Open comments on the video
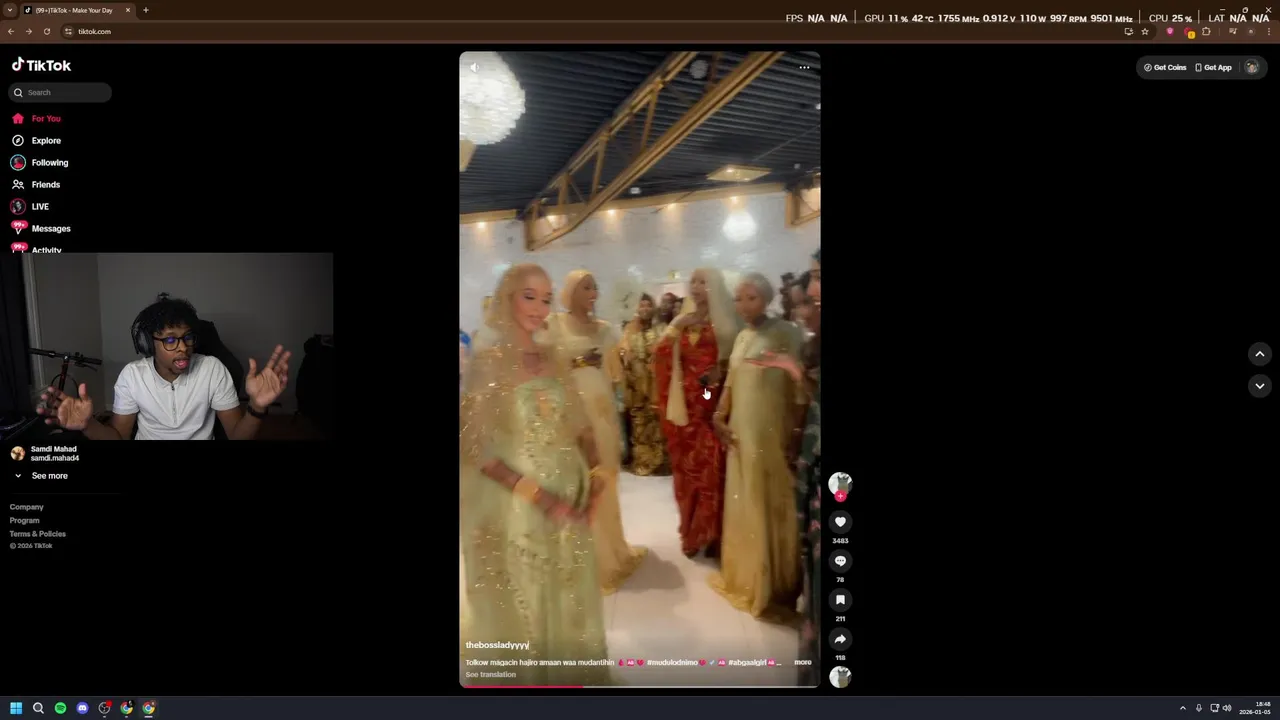Viewport: 1280px width, 720px height. pos(840,561)
